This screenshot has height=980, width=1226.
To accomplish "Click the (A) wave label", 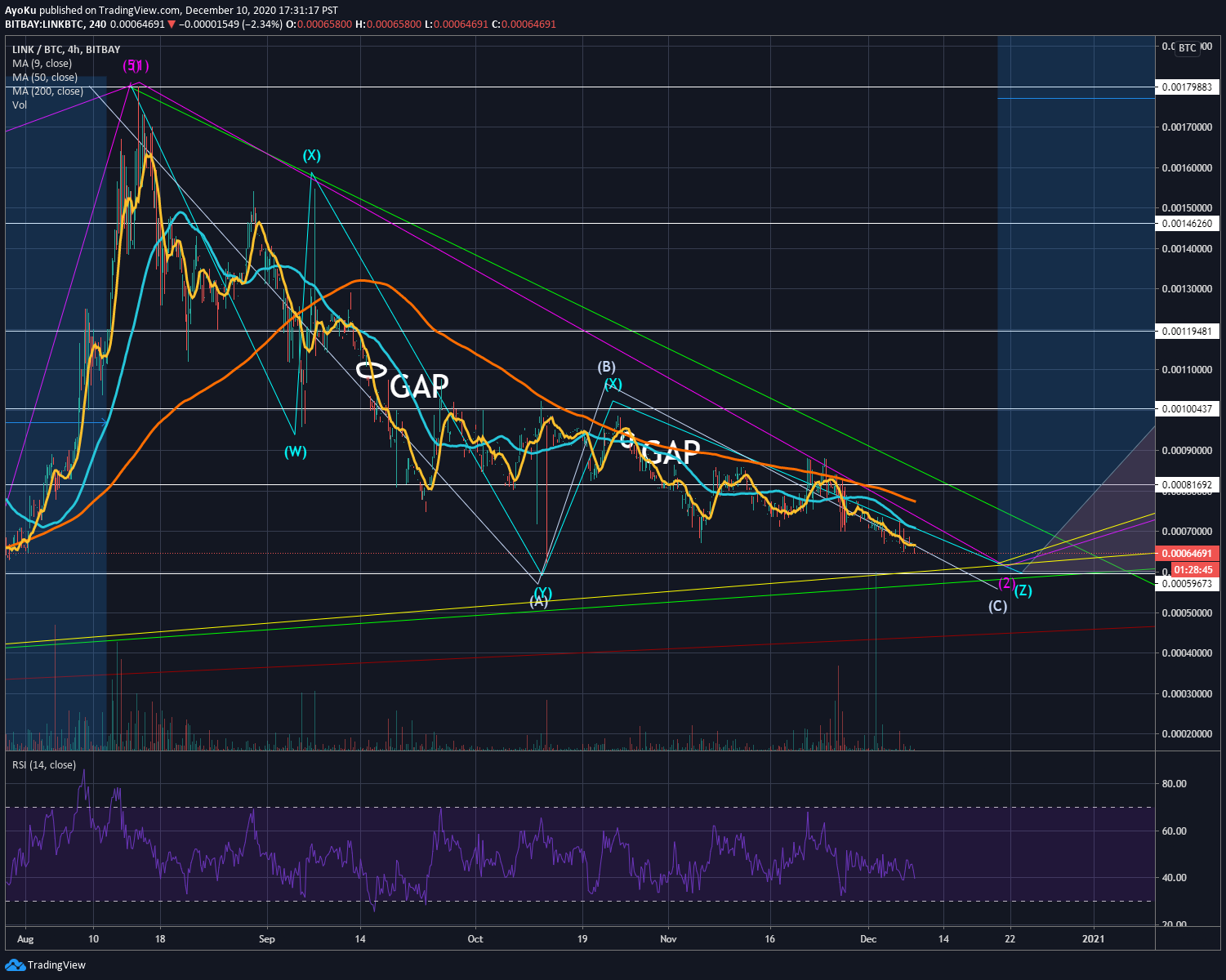I will point(539,603).
